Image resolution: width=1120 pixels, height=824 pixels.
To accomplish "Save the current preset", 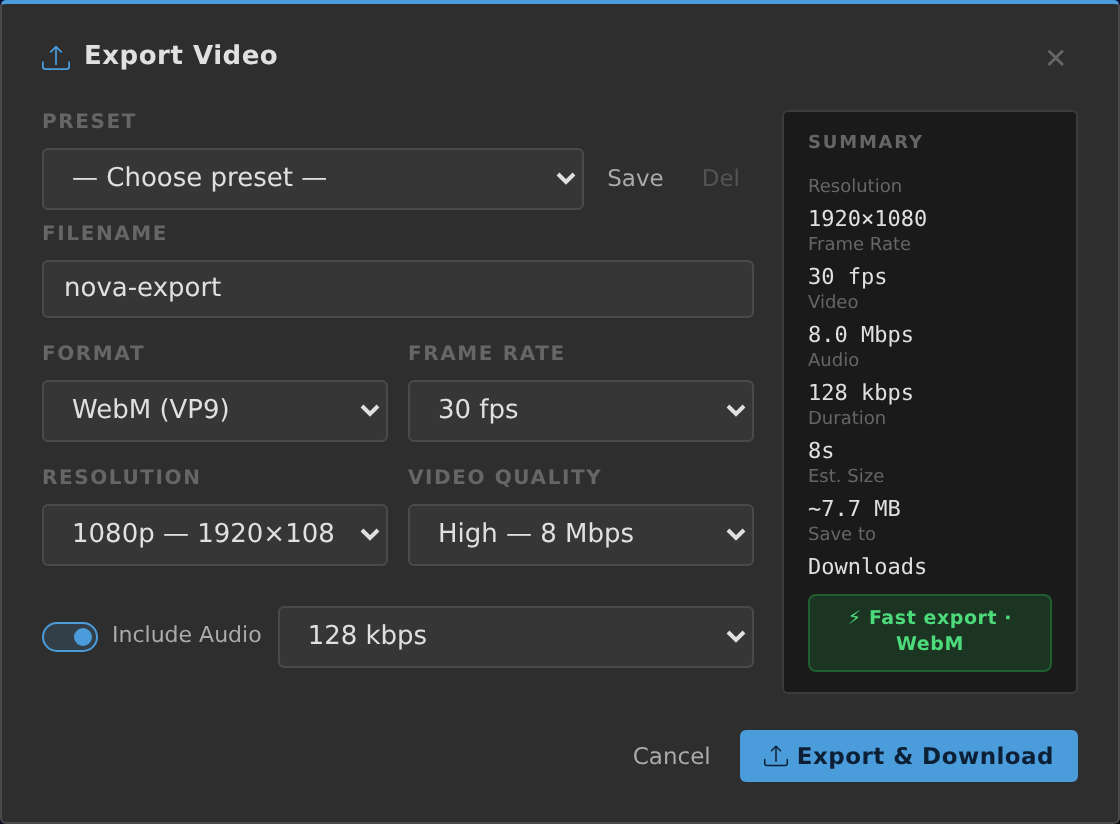I will 635,179.
